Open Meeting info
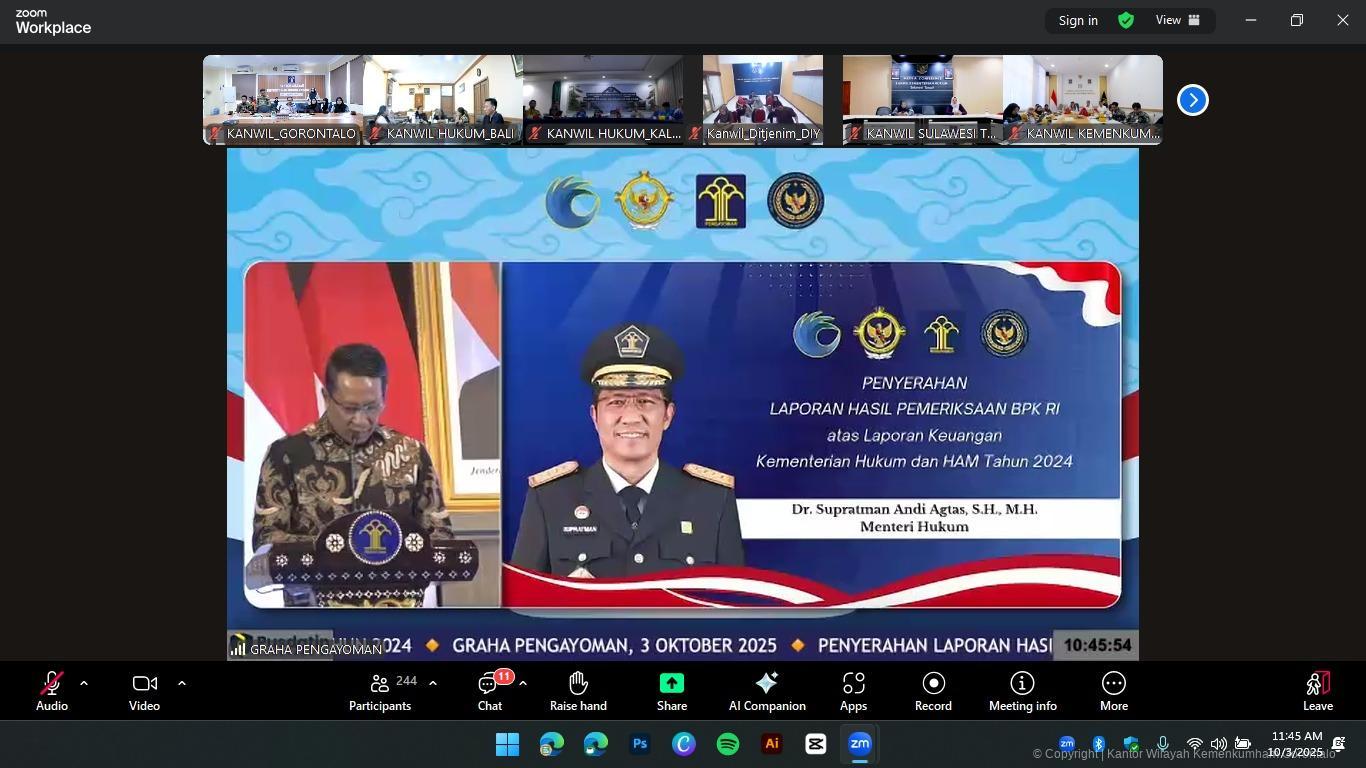 tap(1022, 691)
